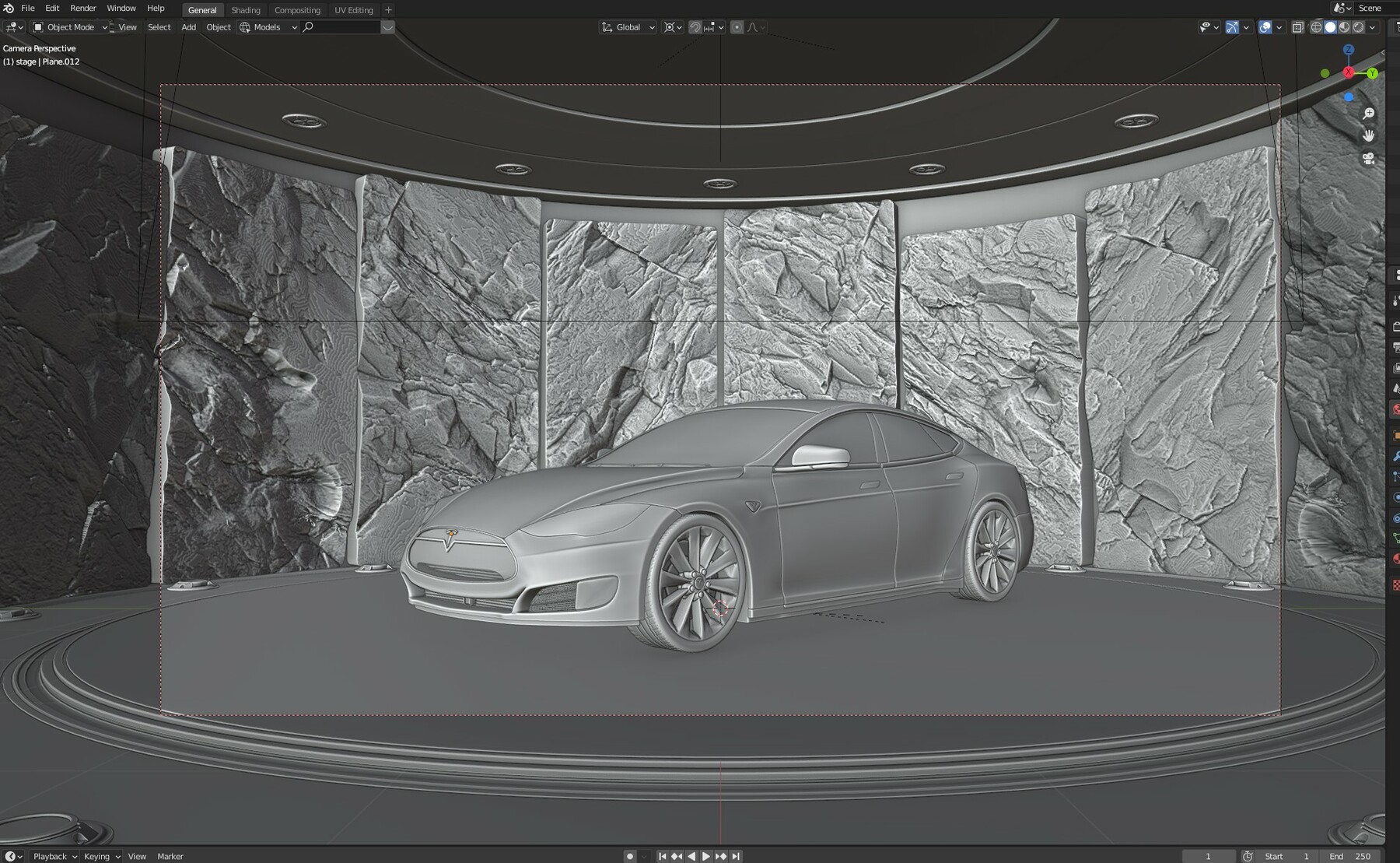This screenshot has width=1400, height=863.
Task: Select the zoom magnifier icon in the viewport
Action: coord(1370,113)
